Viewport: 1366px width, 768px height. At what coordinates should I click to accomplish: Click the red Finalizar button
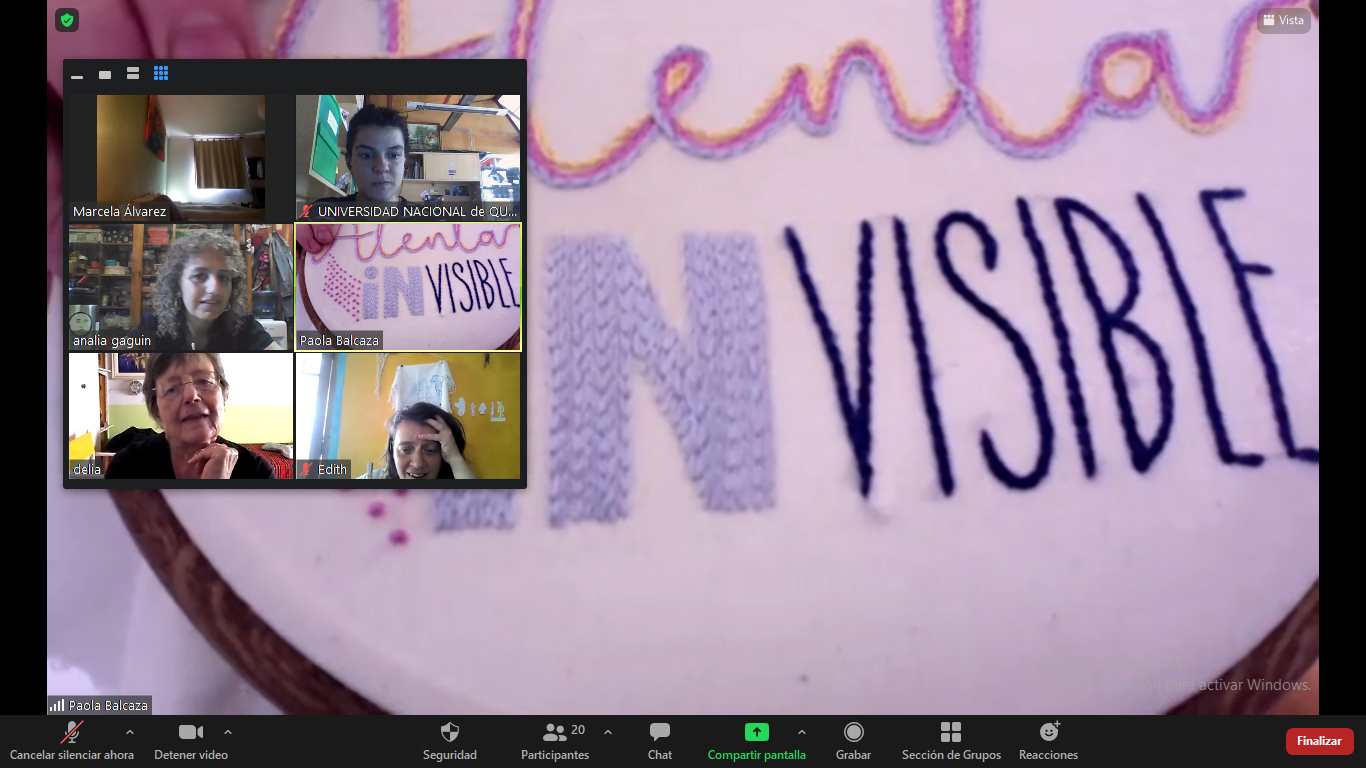[1319, 741]
